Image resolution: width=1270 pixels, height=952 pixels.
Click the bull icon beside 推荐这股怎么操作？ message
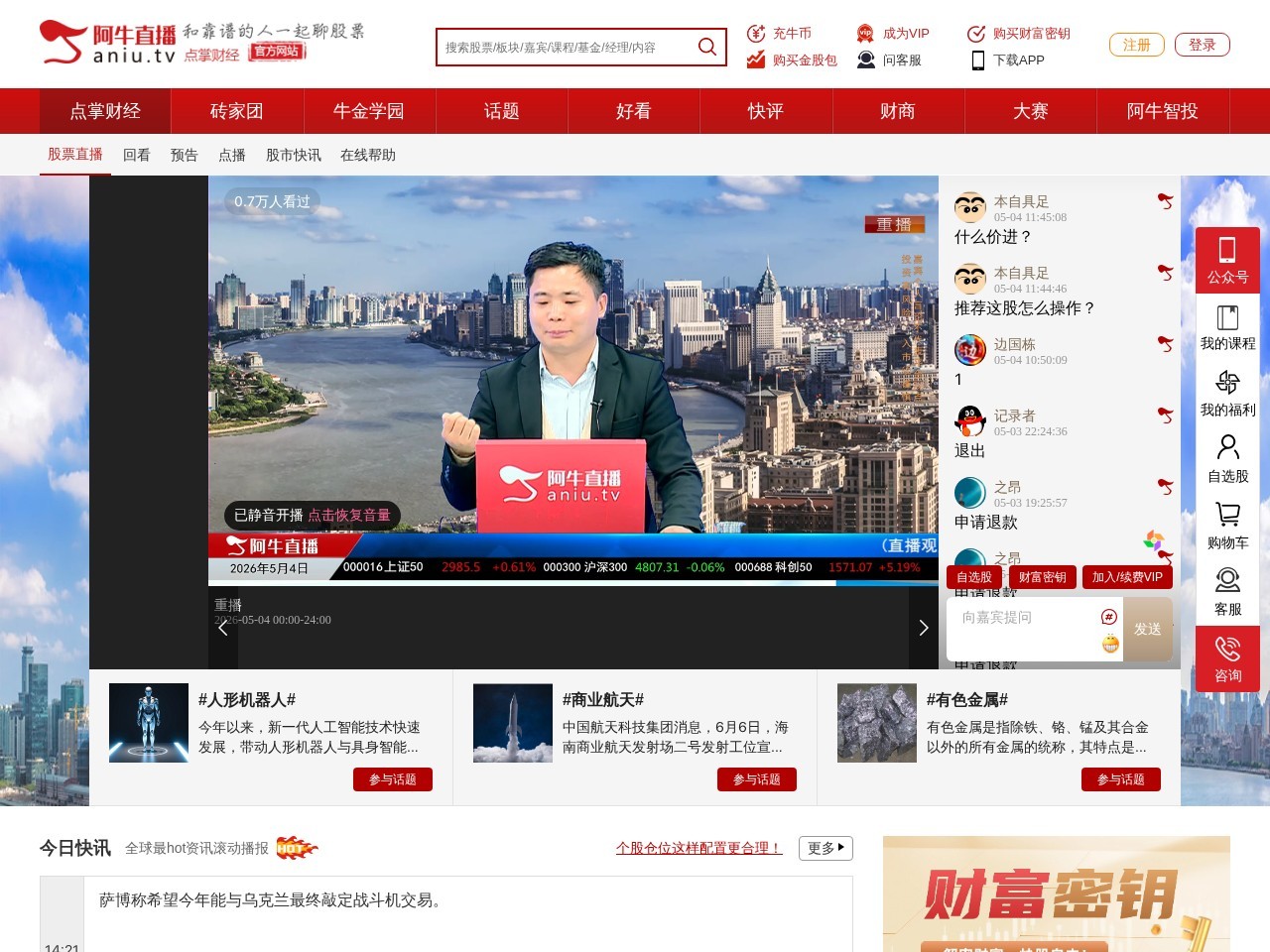[x=1165, y=273]
